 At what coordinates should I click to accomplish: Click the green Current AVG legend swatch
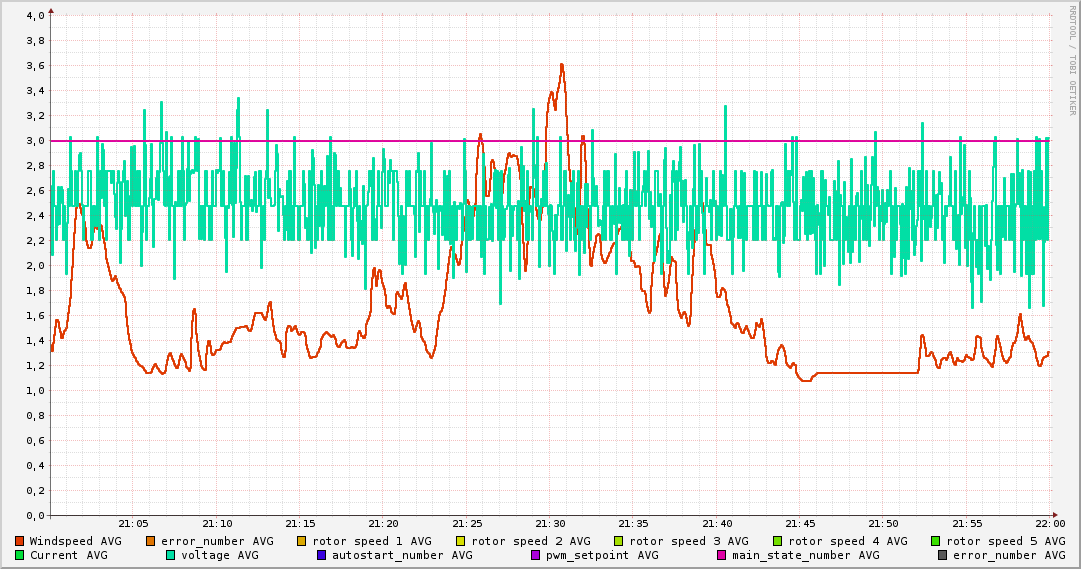click(20, 555)
